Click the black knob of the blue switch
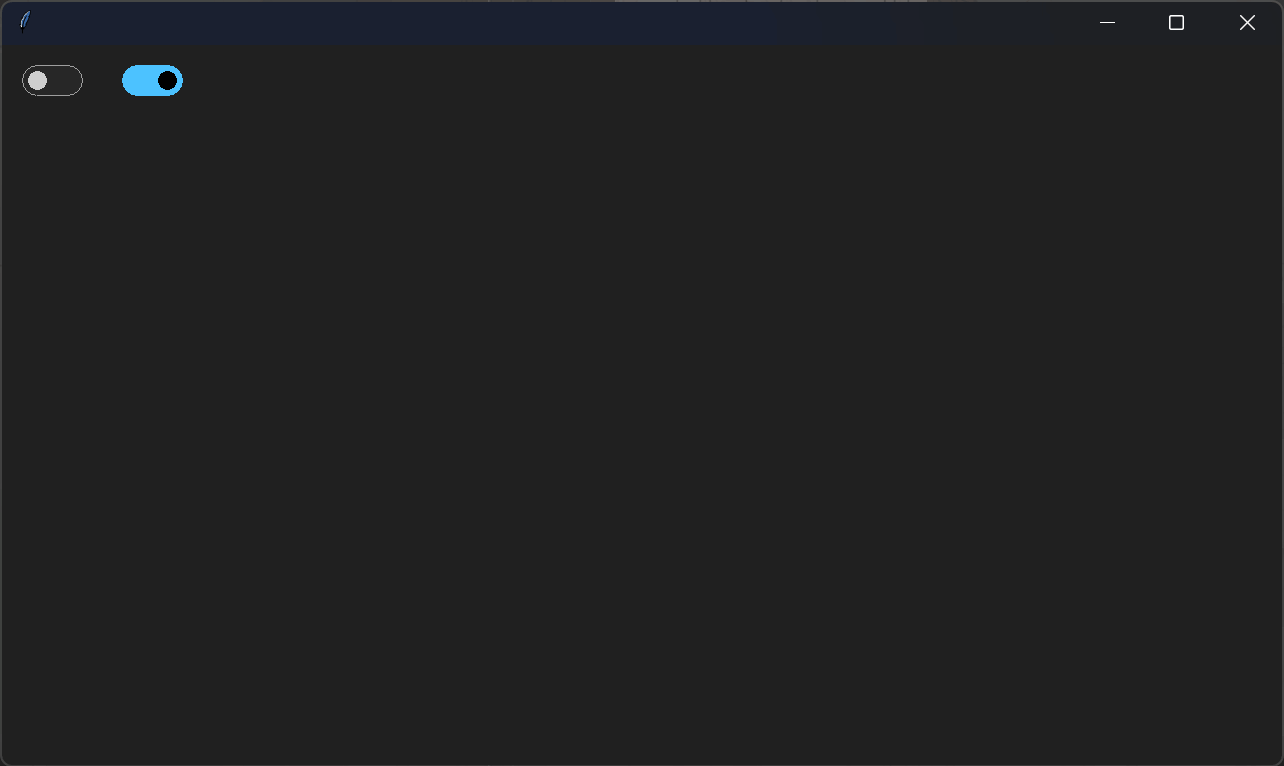The height and width of the screenshot is (766, 1284). (x=167, y=81)
